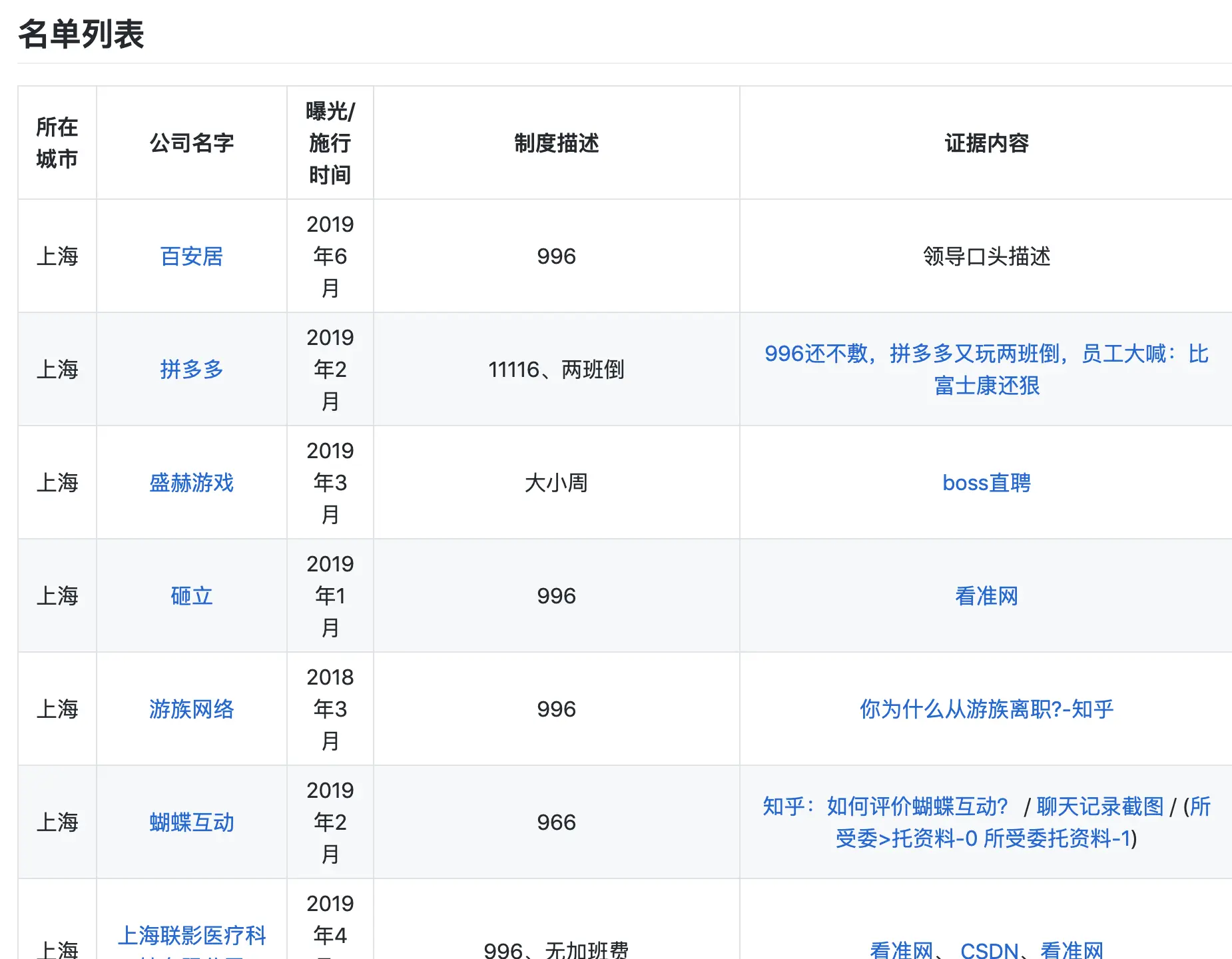Click the 996 cell in the 游族网络 row
The height and width of the screenshot is (959, 1232).
click(556, 709)
